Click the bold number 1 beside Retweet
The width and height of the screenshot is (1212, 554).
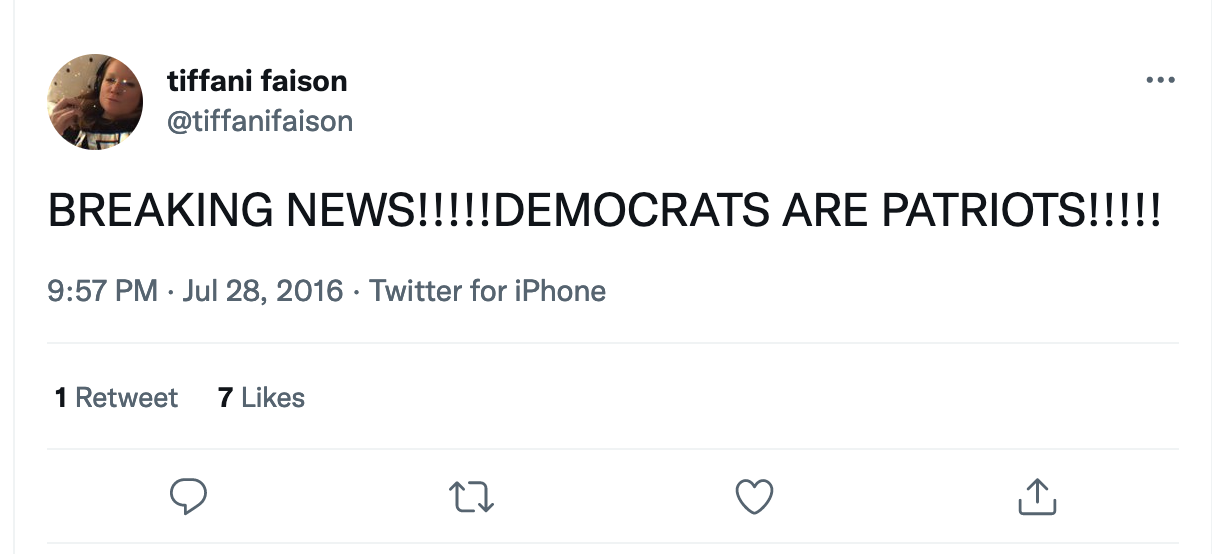[x=61, y=398]
